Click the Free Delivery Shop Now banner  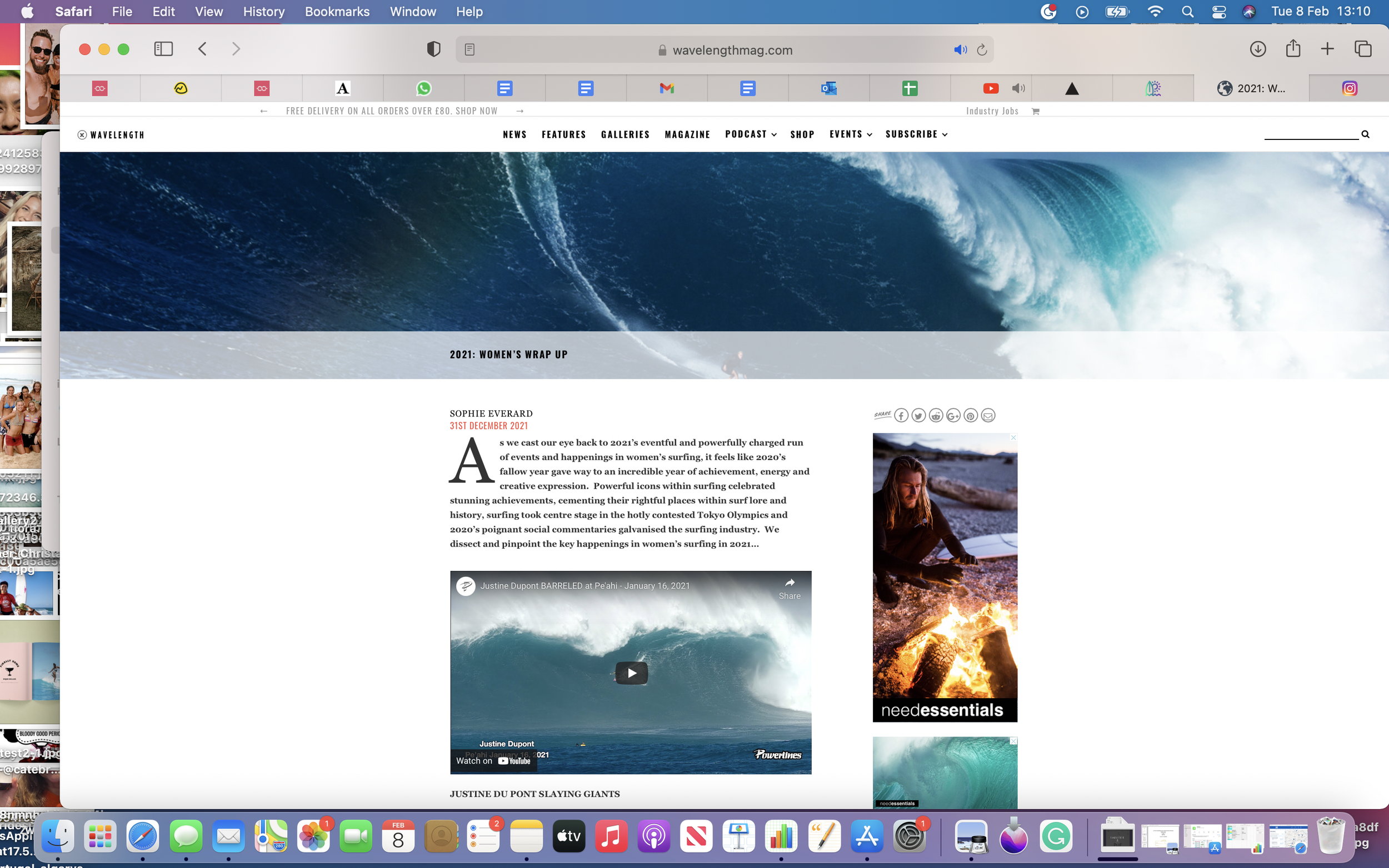click(392, 111)
